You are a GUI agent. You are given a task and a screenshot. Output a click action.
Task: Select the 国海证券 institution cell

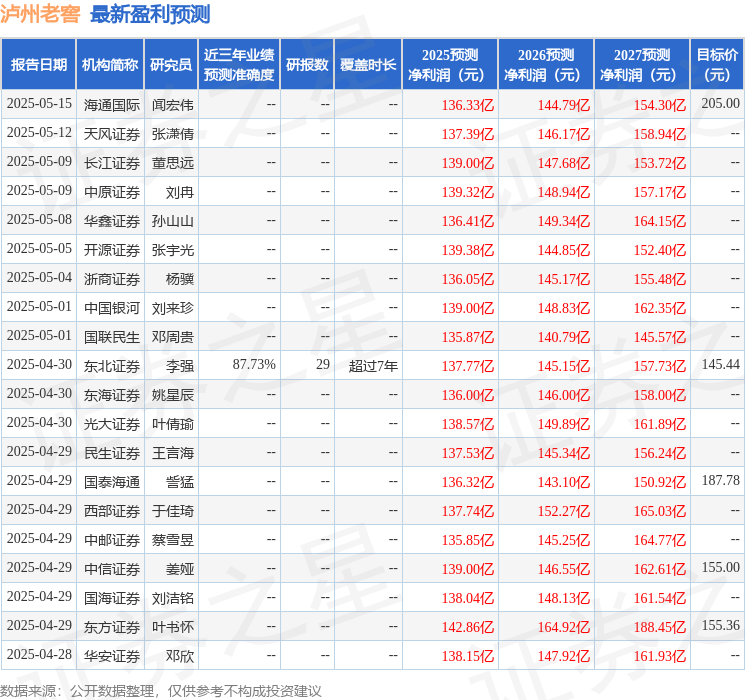tap(112, 598)
